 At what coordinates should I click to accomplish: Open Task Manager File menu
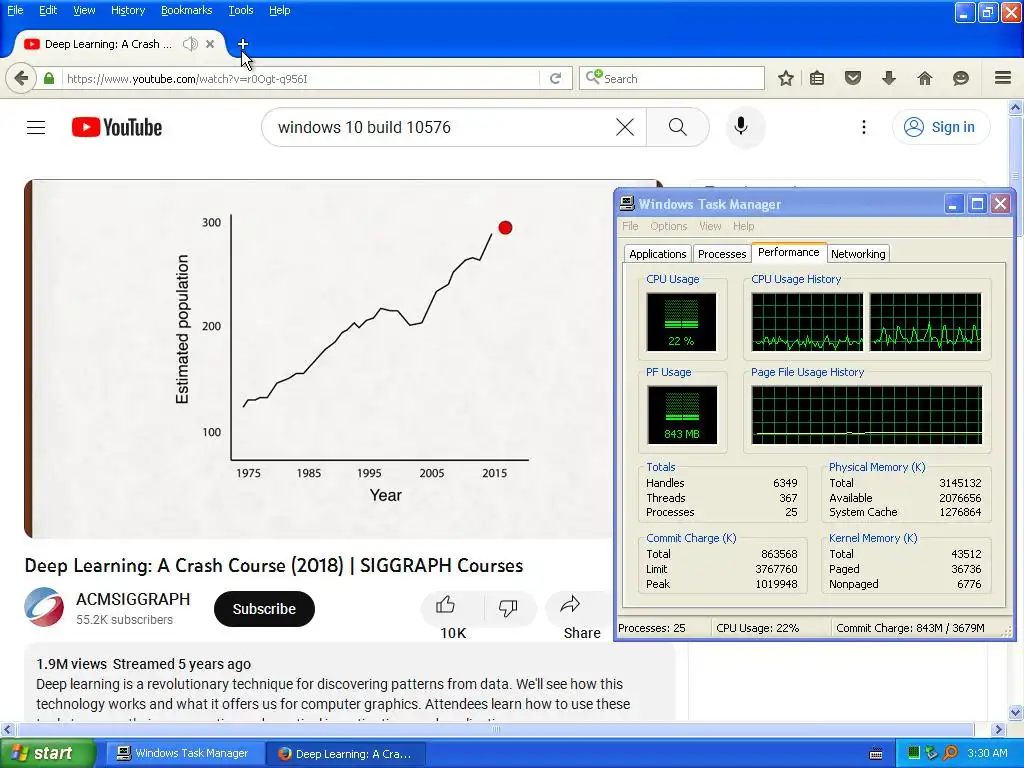point(630,226)
